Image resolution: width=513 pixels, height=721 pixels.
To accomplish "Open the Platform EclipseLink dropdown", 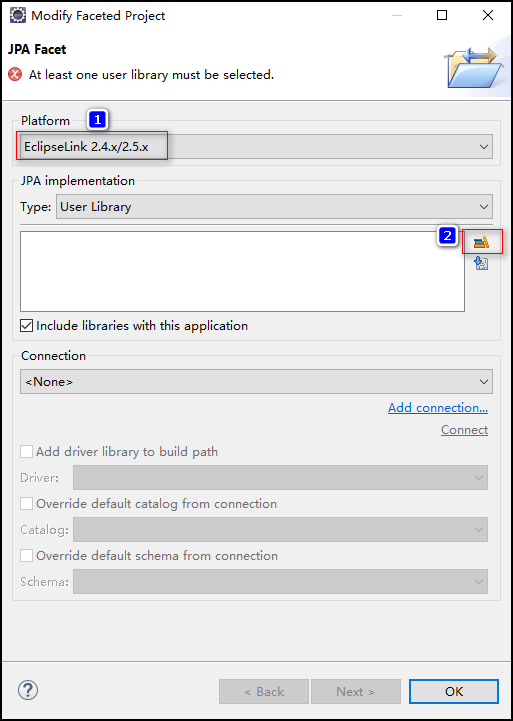I will (x=256, y=147).
